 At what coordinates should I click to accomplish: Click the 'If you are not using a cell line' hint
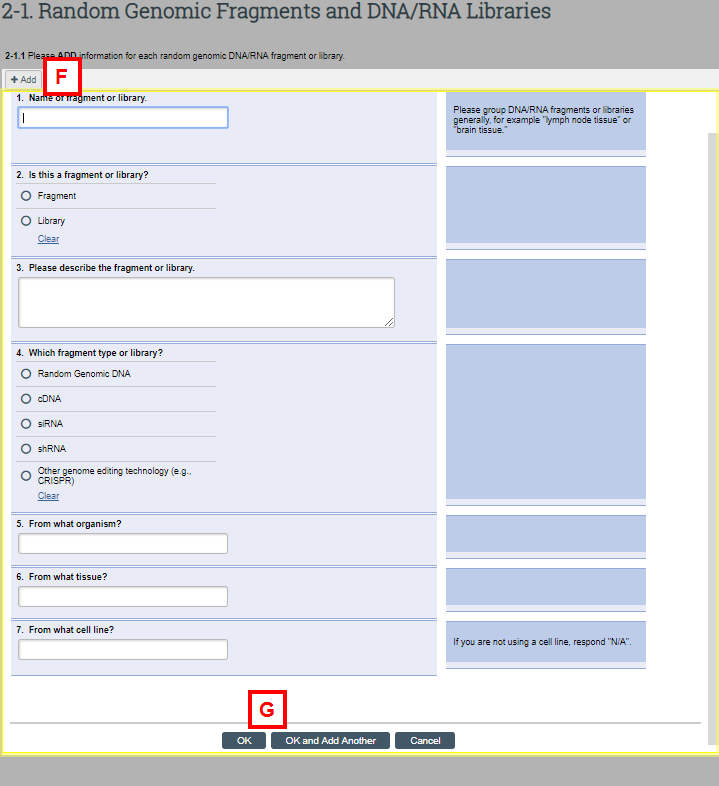click(542, 642)
